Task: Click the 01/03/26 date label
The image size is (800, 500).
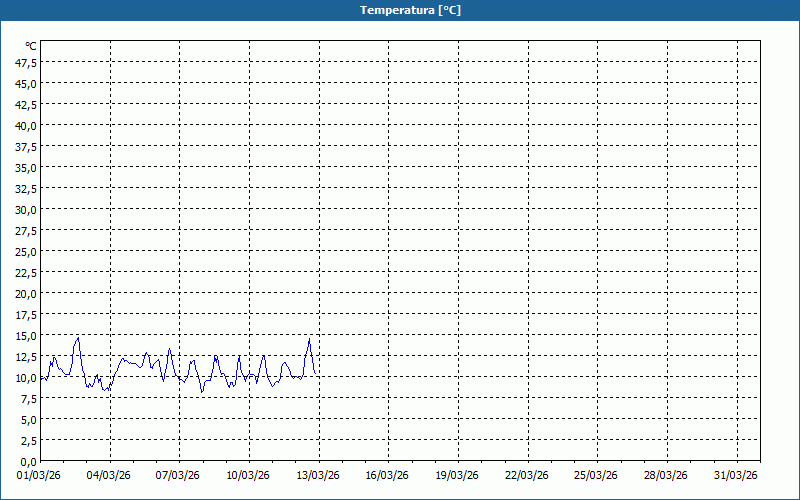Action: (40, 475)
